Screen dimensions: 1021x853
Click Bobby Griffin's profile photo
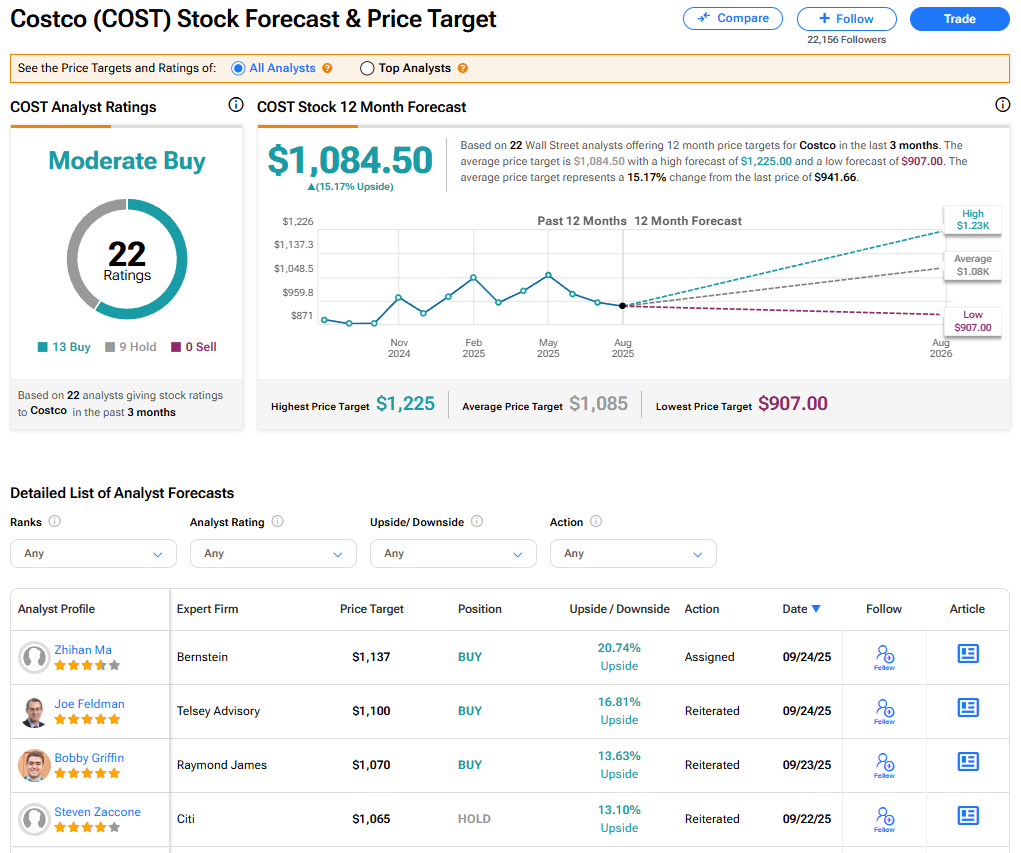coord(34,766)
